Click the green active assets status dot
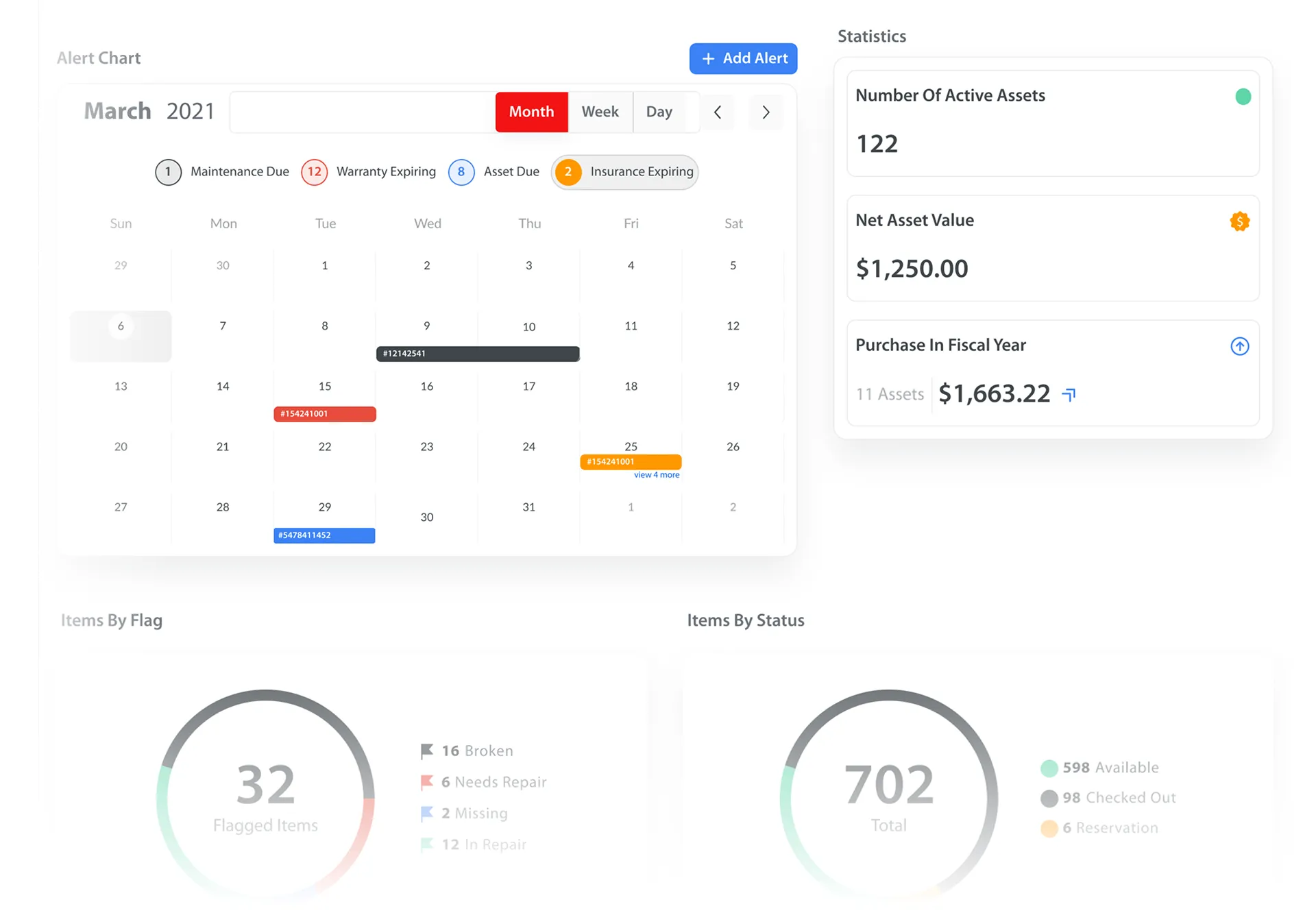 pos(1243,97)
